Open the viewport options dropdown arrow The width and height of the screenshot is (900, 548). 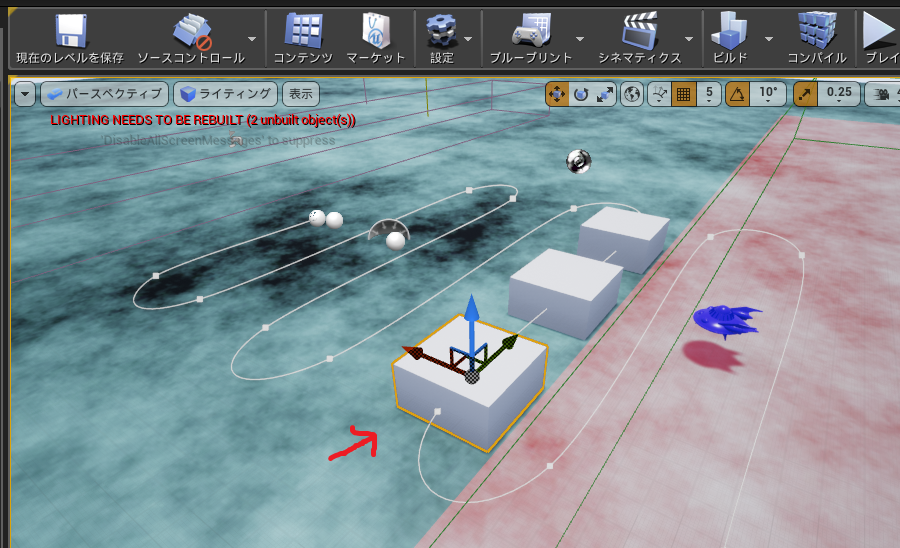point(25,94)
